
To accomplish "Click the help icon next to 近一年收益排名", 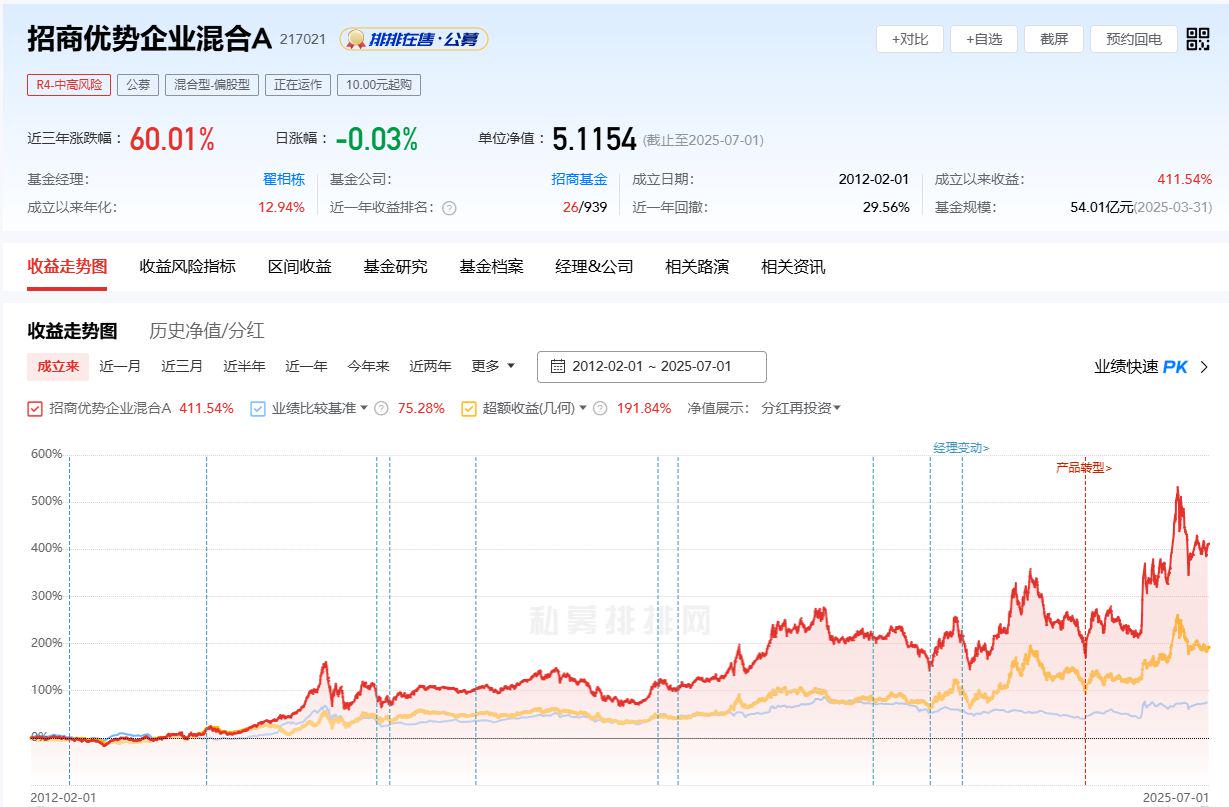I will [449, 208].
